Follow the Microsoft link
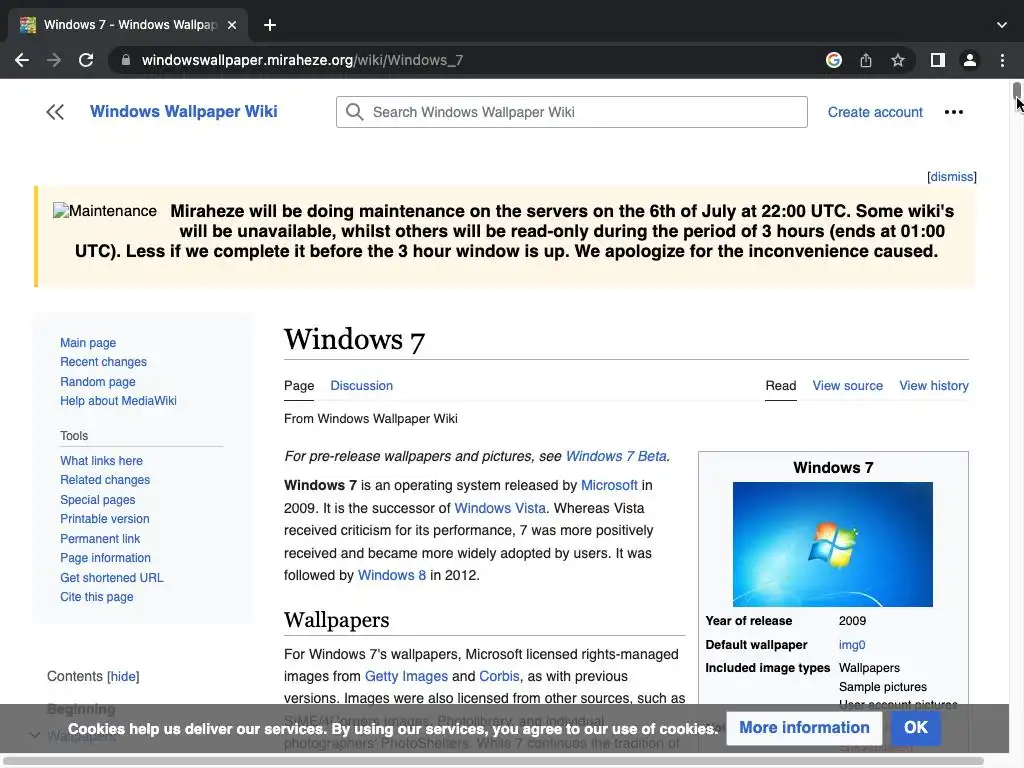 [x=609, y=485]
